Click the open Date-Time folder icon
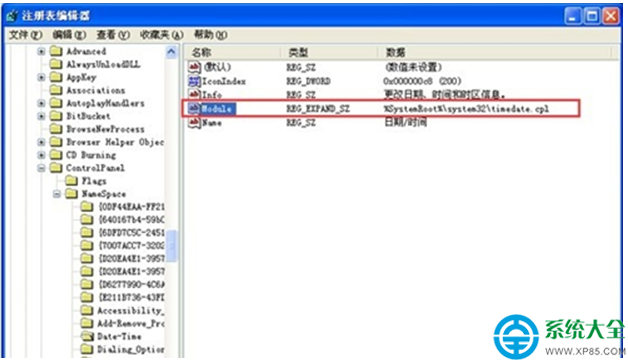 pos(87,336)
